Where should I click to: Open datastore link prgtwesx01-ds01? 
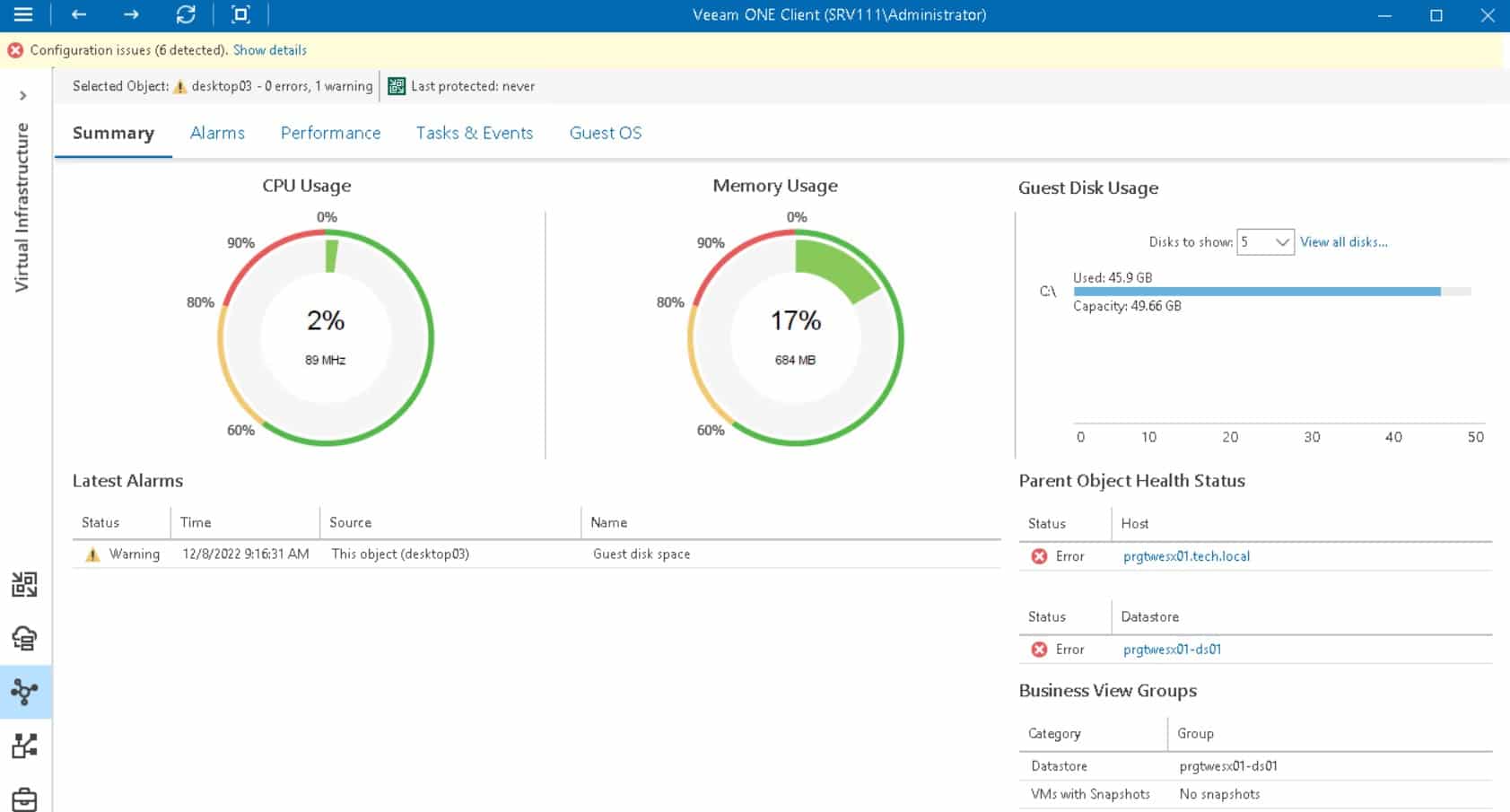[x=1172, y=650]
